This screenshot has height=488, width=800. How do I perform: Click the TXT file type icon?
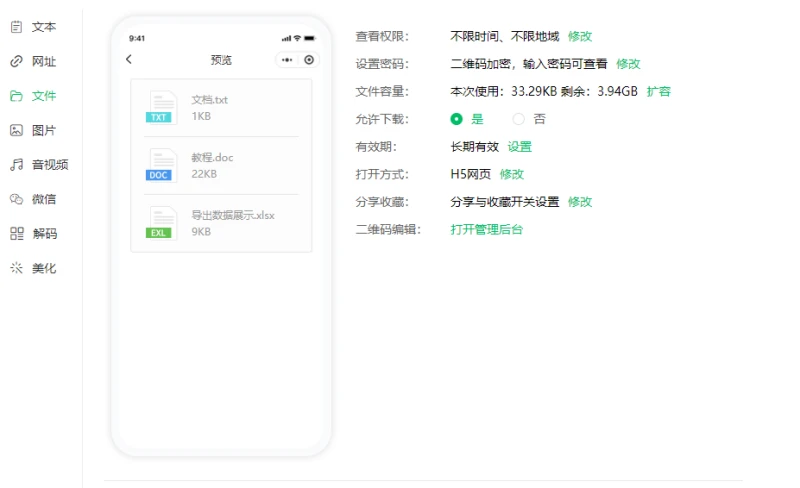pos(161,107)
